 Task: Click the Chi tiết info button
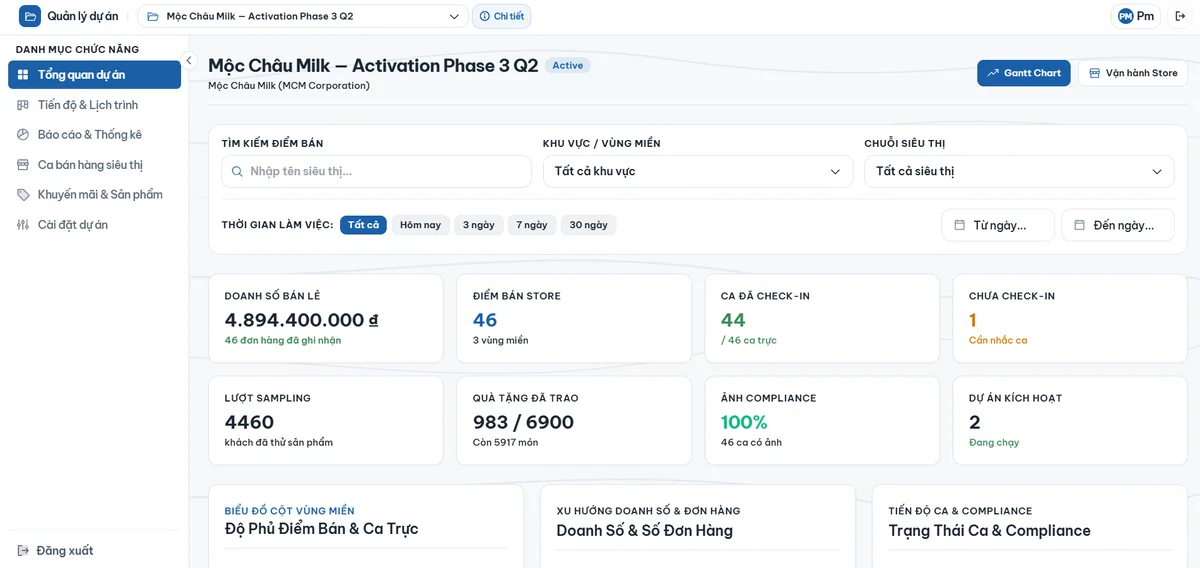pyautogui.click(x=501, y=16)
